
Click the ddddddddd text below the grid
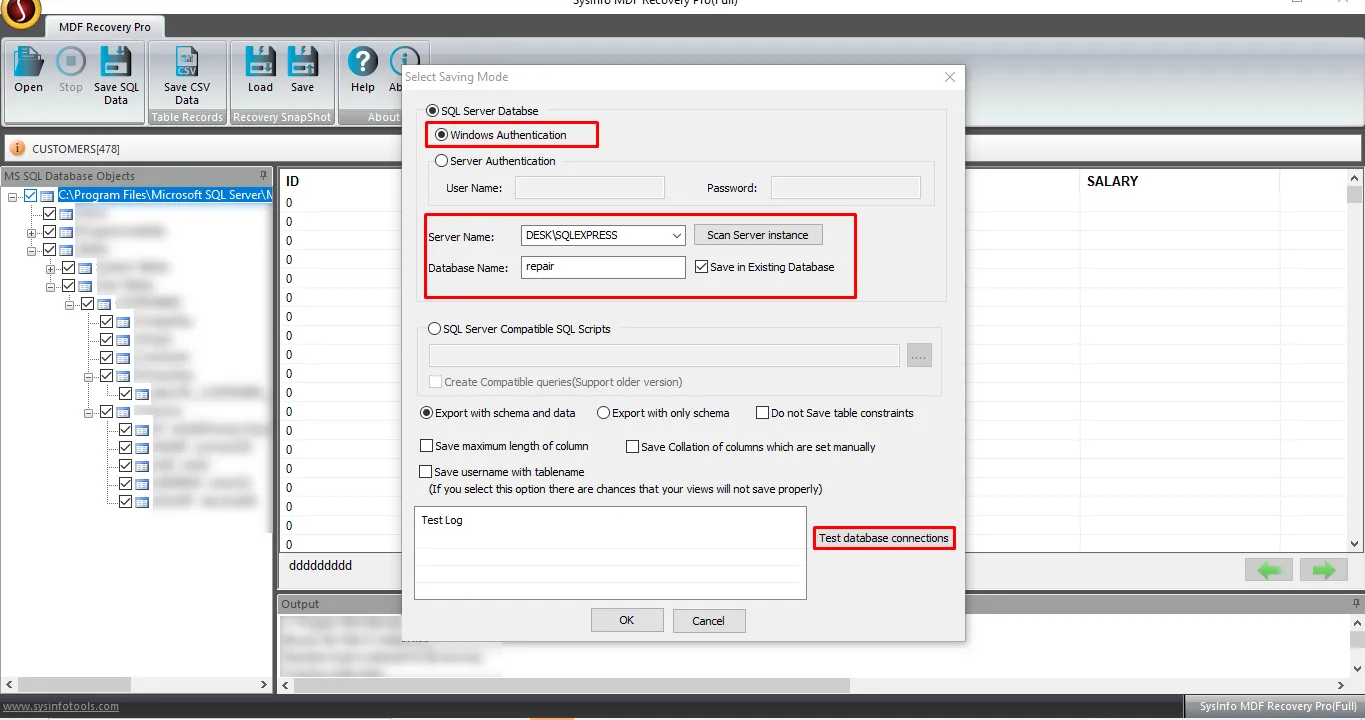[320, 565]
